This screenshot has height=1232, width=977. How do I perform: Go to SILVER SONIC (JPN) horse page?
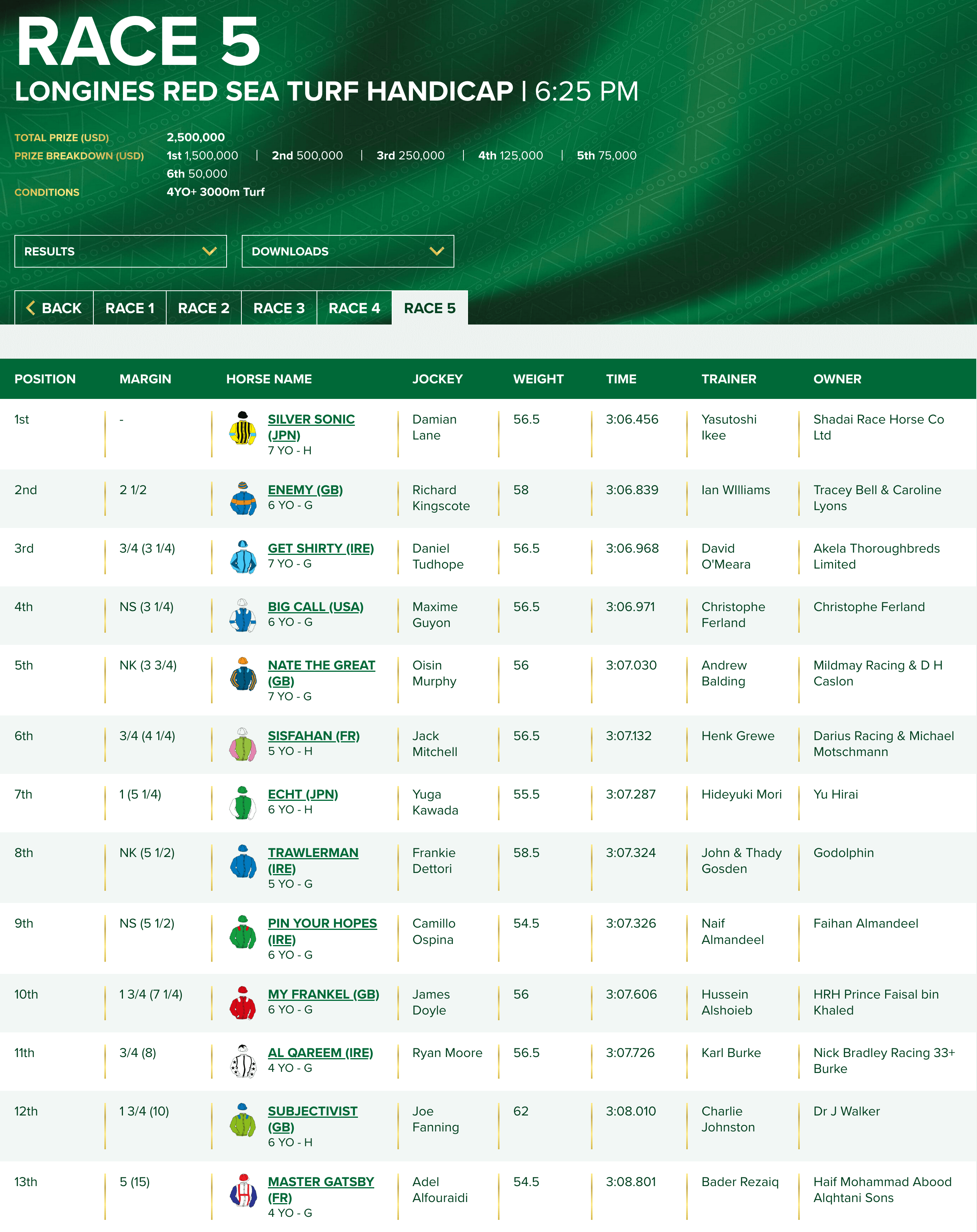311,427
